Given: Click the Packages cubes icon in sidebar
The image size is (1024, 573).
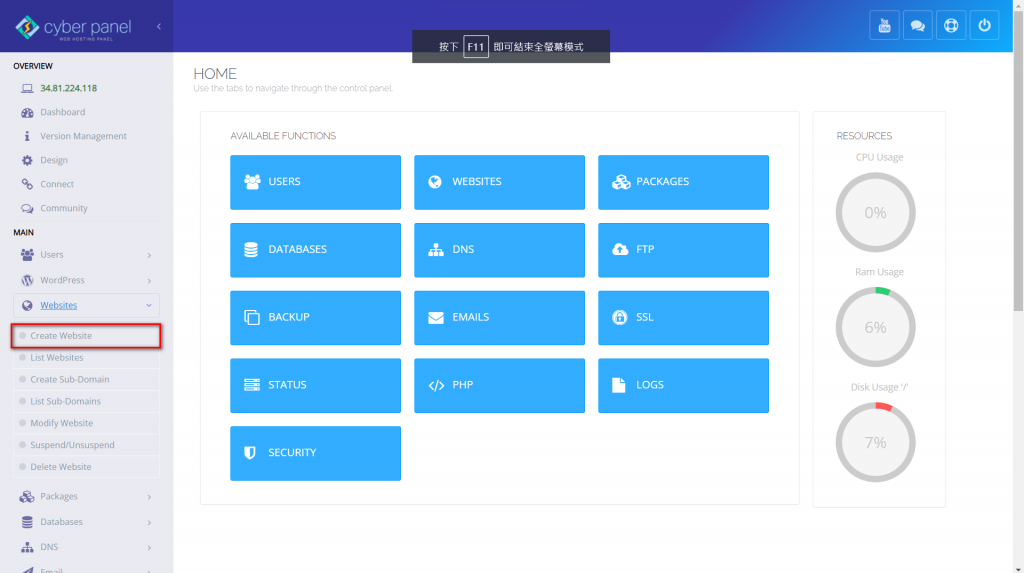Looking at the screenshot, I should [27, 497].
